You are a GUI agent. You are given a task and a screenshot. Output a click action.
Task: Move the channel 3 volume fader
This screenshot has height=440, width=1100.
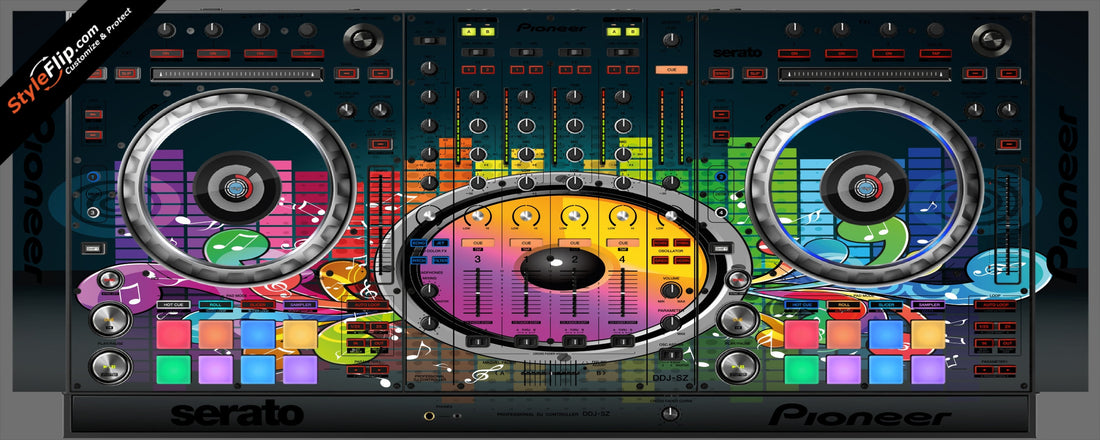click(x=478, y=291)
